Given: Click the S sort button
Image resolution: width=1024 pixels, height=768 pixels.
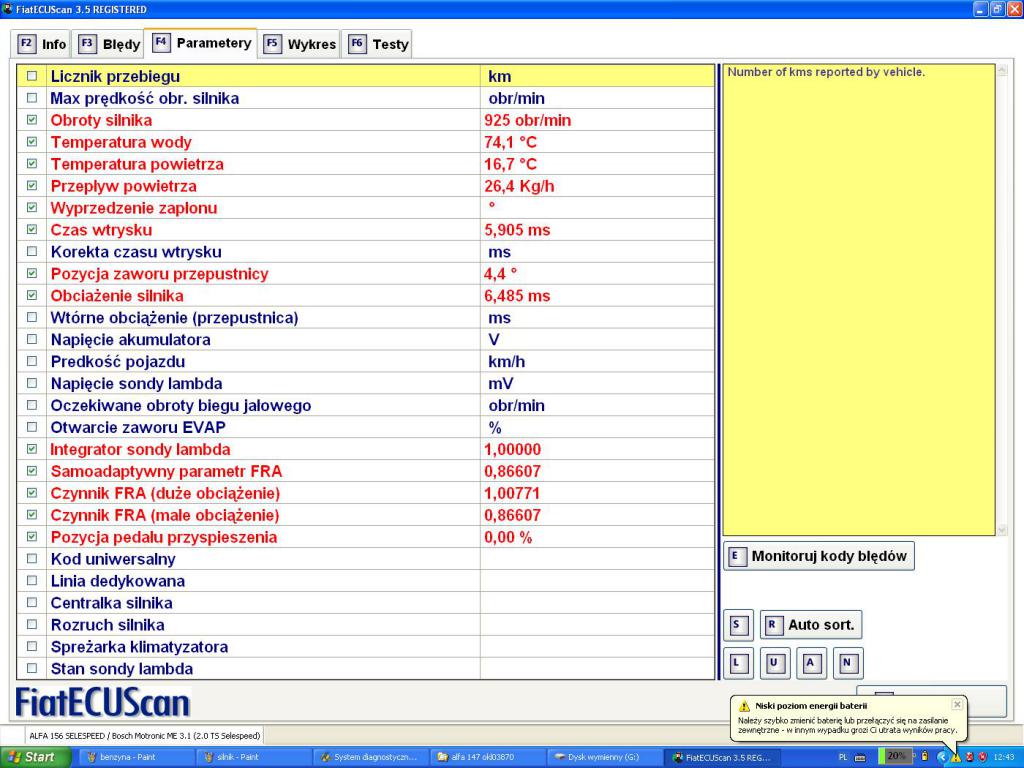Looking at the screenshot, I should 737,625.
